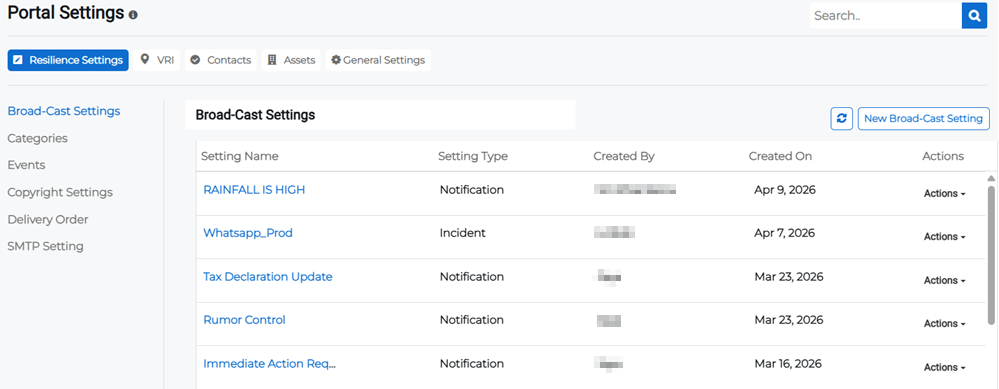The height and width of the screenshot is (389, 999).
Task: Click the Mar 16, 2026 date cell
Action: [788, 364]
